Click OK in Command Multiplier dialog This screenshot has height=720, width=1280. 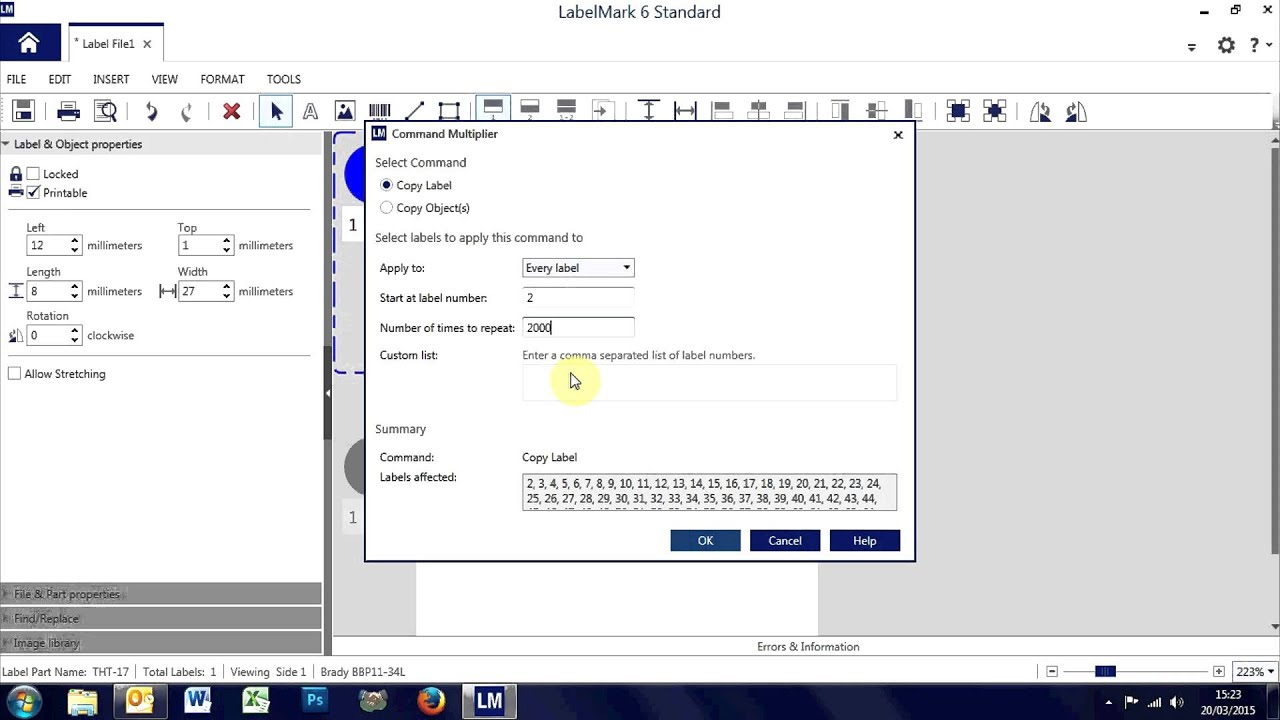tap(705, 541)
